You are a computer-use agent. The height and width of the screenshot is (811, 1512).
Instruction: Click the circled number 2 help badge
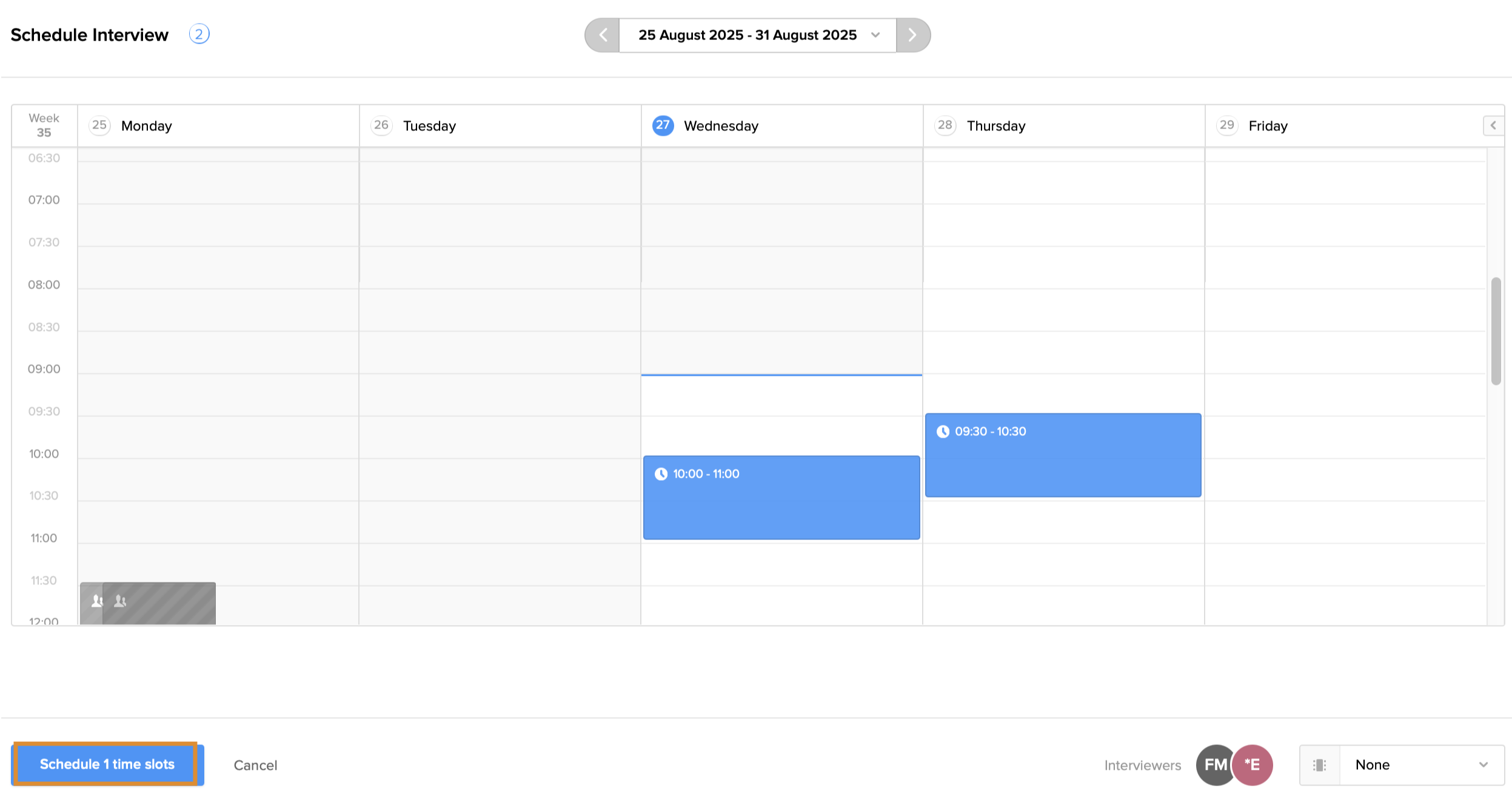(199, 34)
